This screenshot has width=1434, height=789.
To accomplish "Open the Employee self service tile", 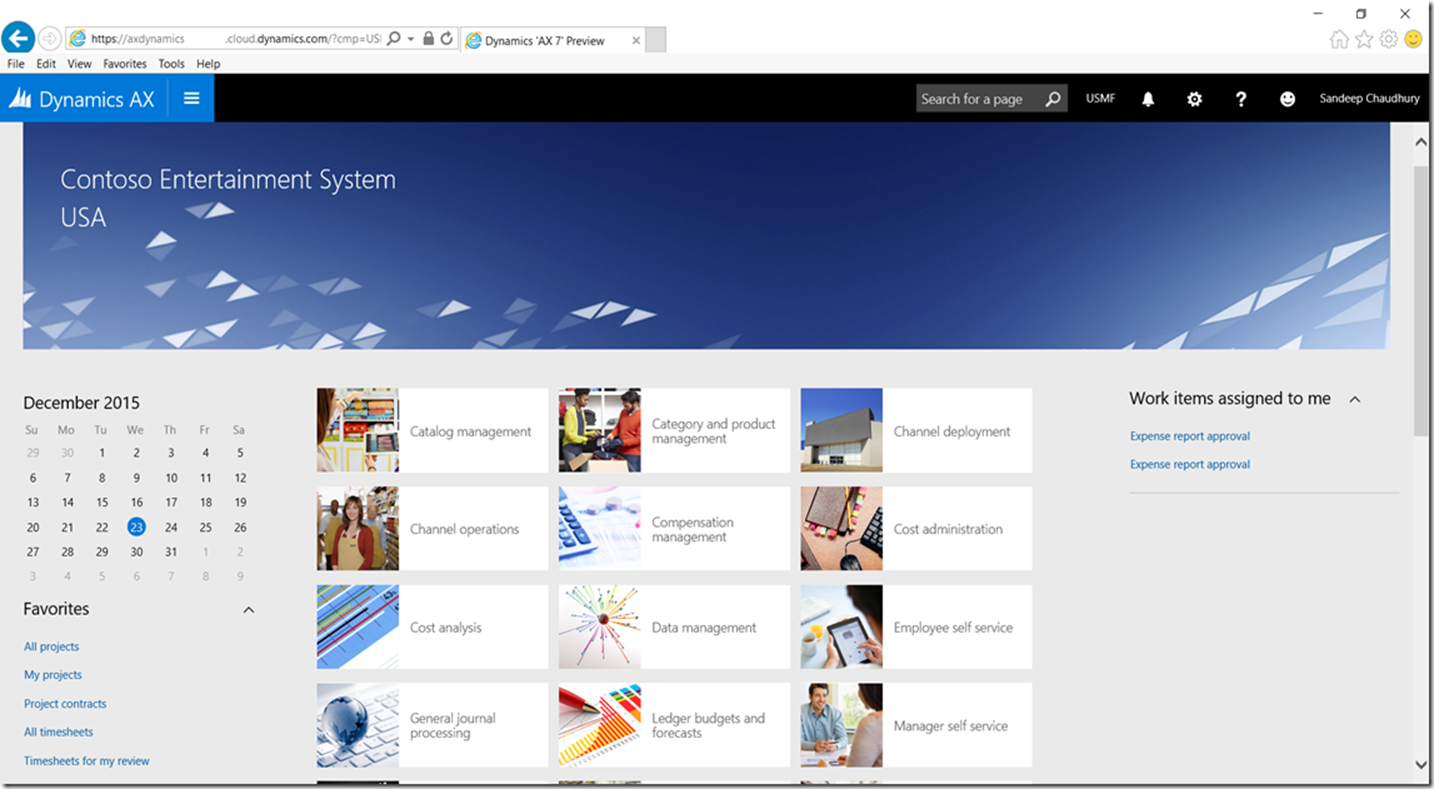I will (x=916, y=627).
